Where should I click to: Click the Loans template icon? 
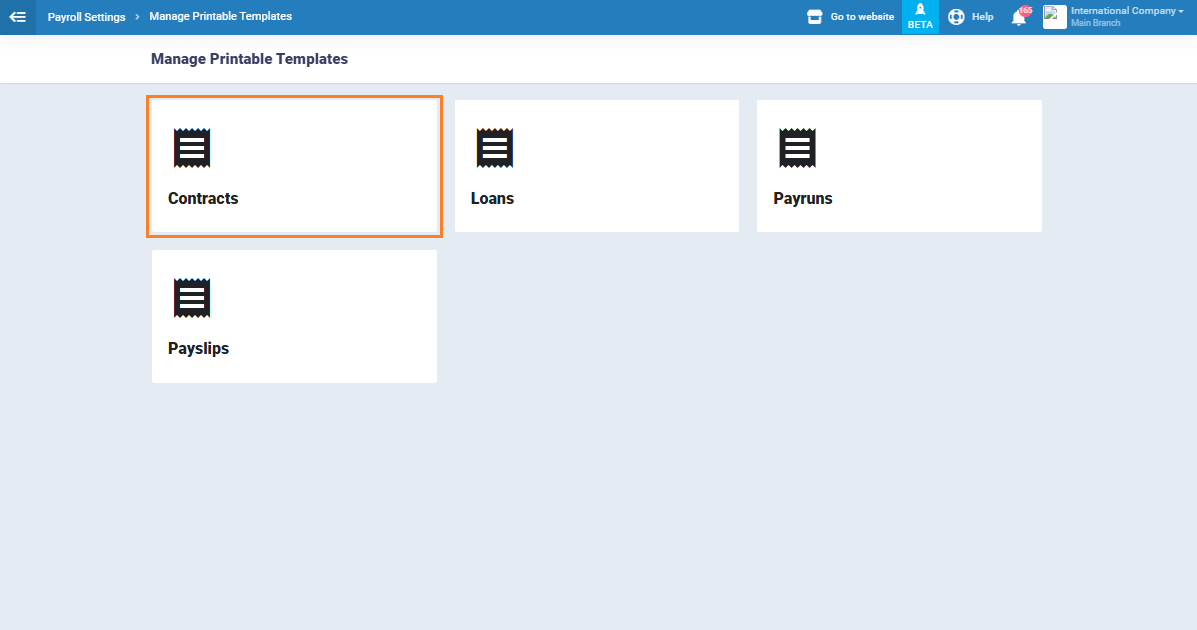(495, 148)
